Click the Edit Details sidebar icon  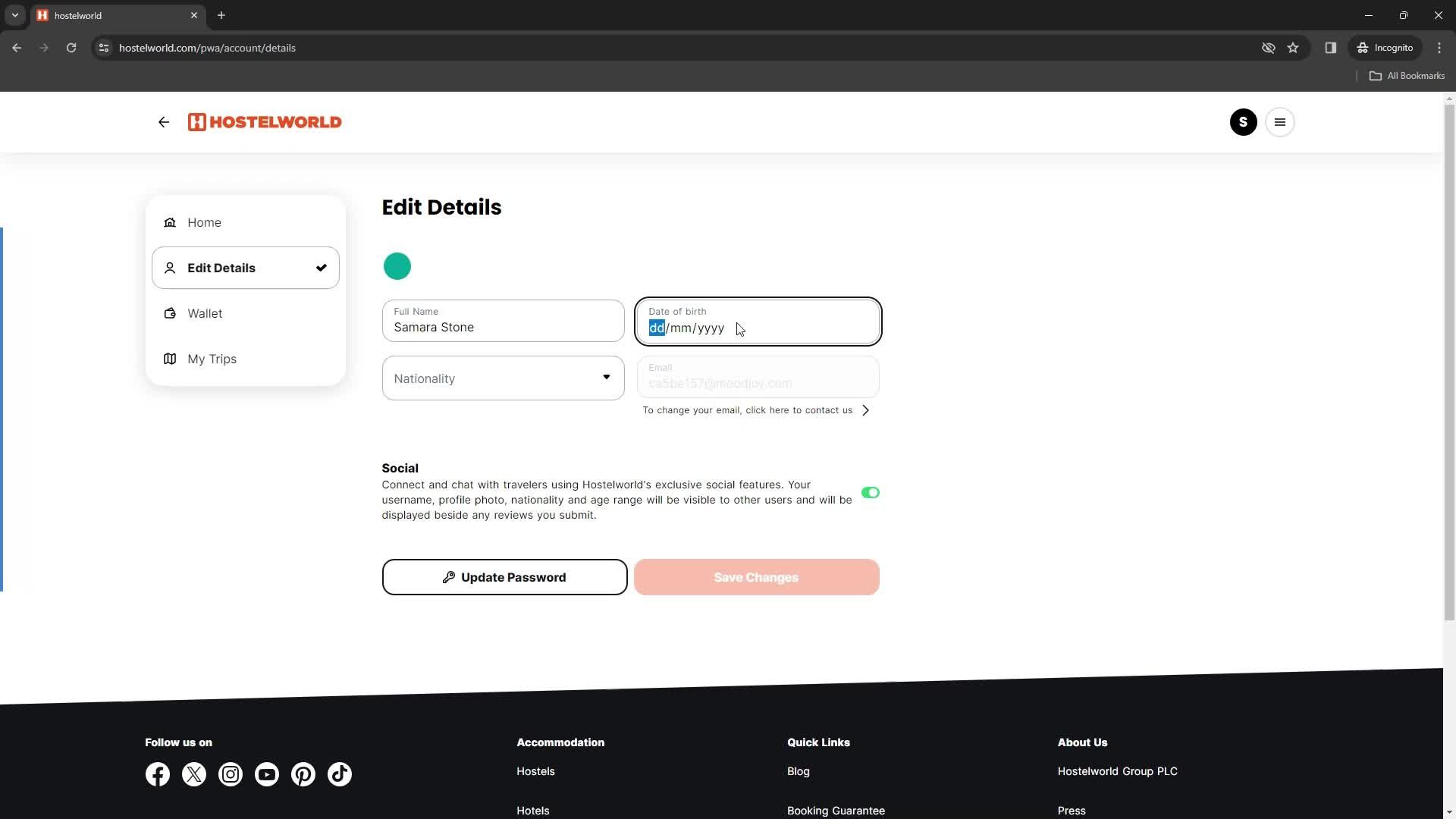(170, 267)
